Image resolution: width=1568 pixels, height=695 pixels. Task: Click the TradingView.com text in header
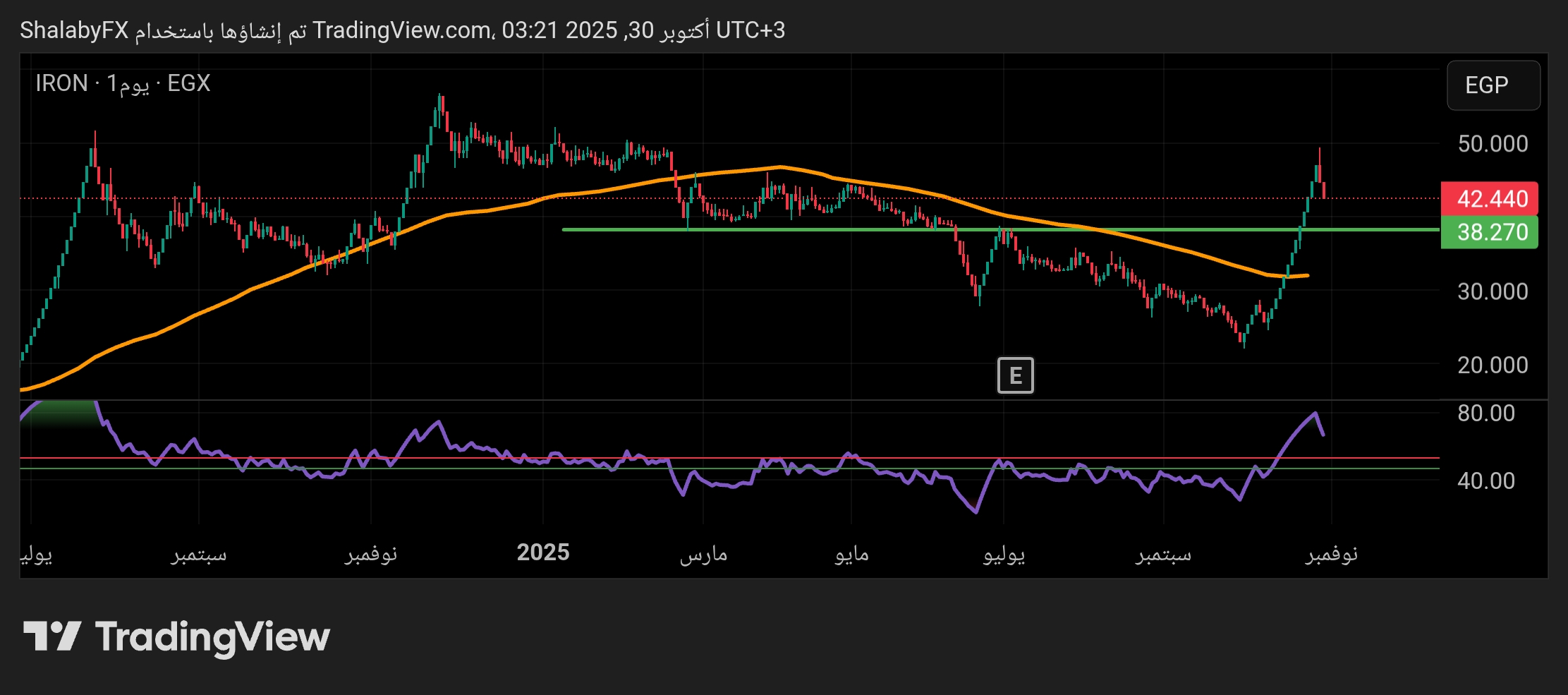pyautogui.click(x=402, y=30)
